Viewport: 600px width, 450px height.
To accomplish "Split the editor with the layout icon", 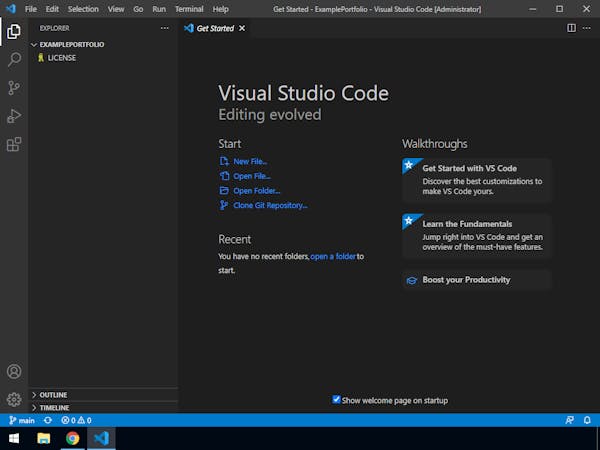I will pyautogui.click(x=571, y=28).
